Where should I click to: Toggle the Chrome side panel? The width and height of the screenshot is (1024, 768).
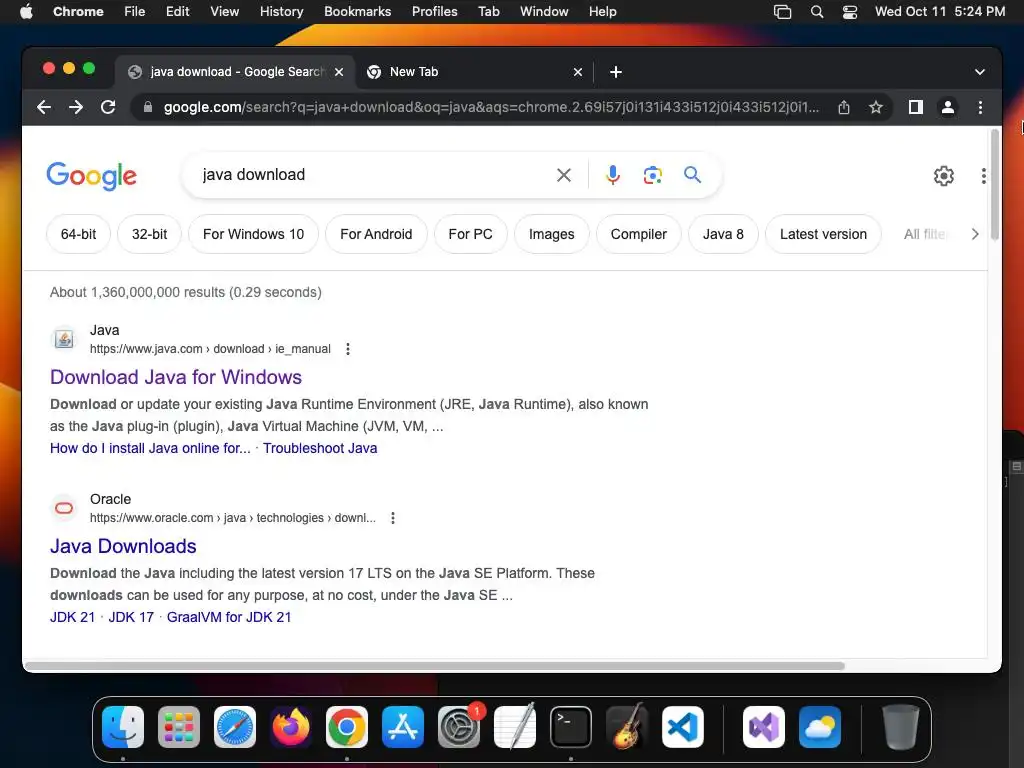coord(916,107)
